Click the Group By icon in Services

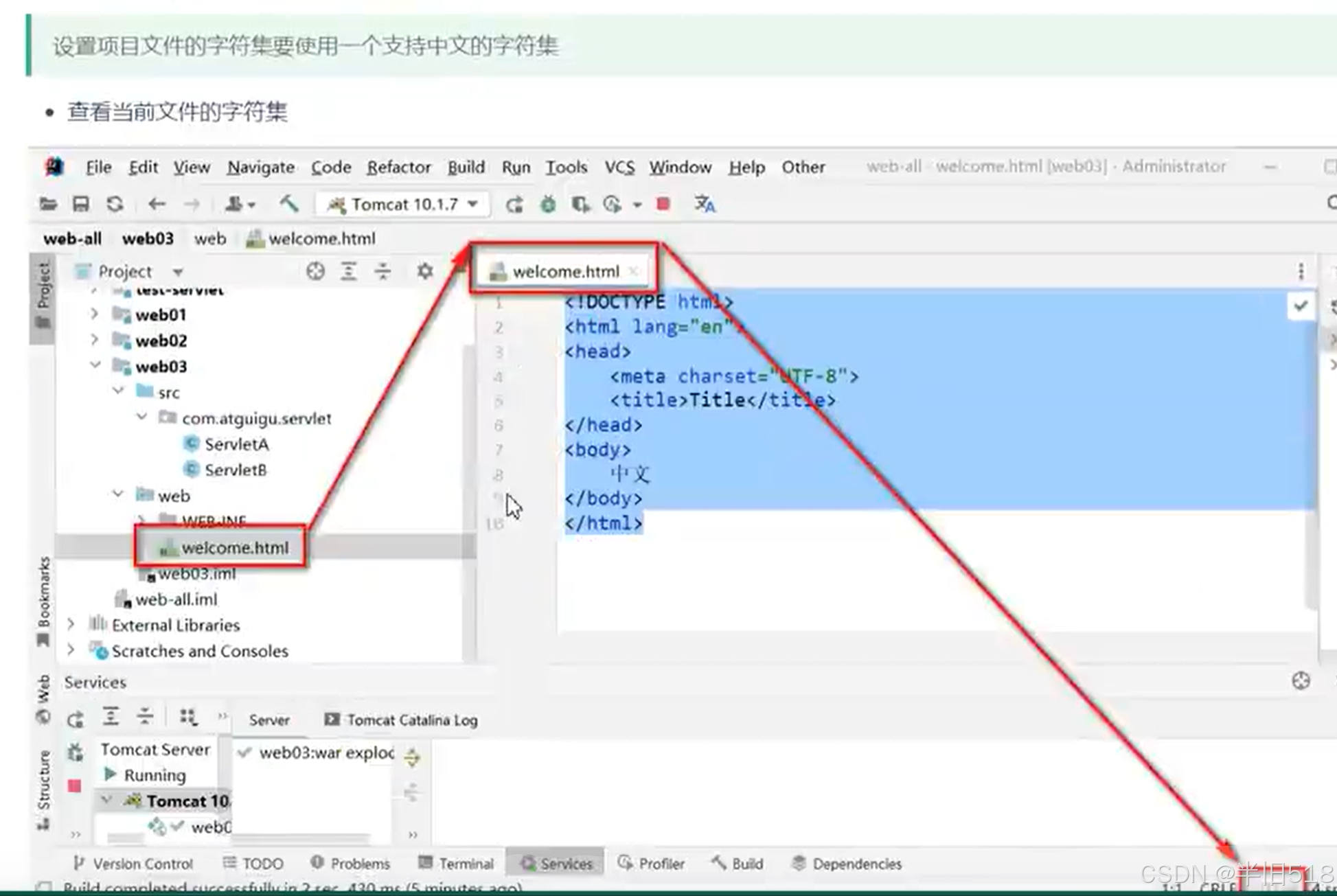(187, 716)
